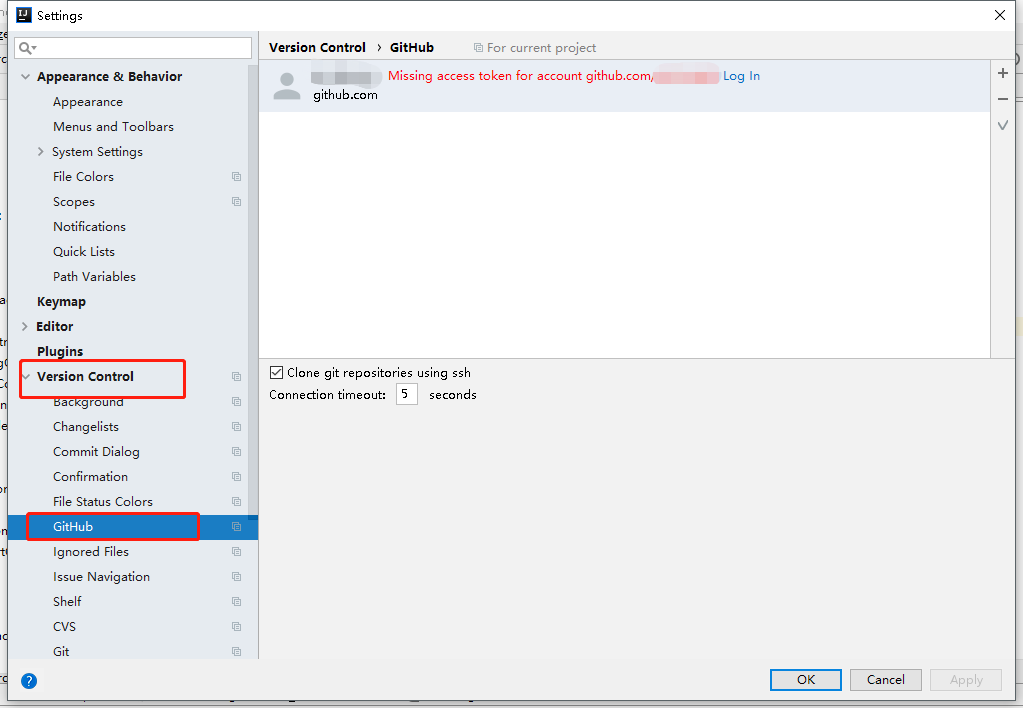1023x708 pixels.
Task: Click the project-level icon beside Issue Navigation
Action: coord(236,577)
